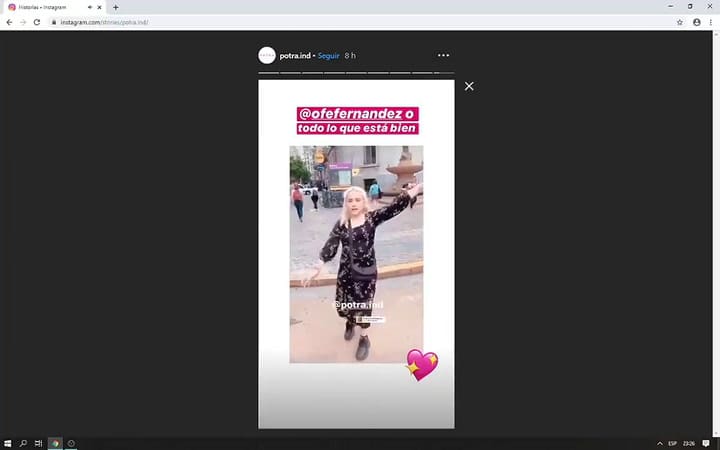Click the story segment progress bar

pos(356,73)
